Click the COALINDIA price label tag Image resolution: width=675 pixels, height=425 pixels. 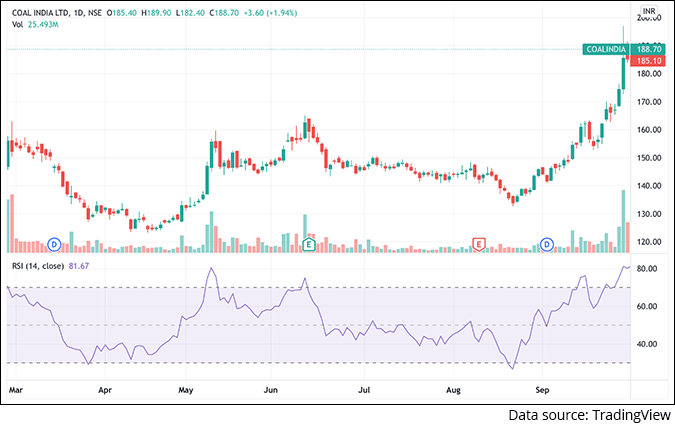click(x=606, y=49)
